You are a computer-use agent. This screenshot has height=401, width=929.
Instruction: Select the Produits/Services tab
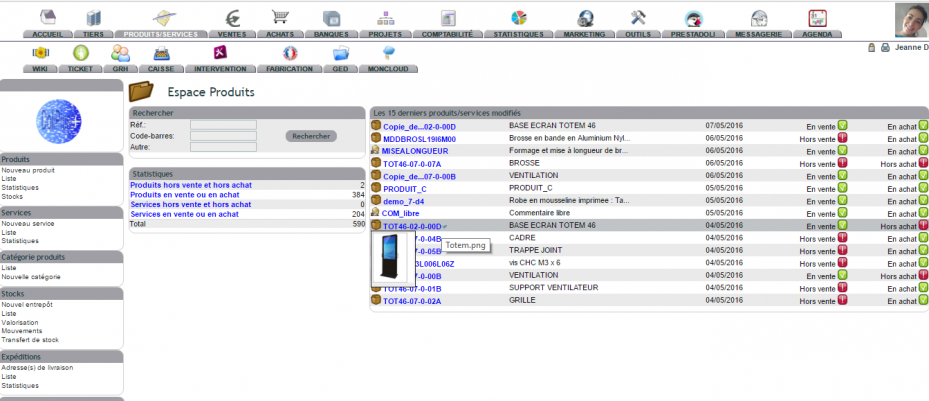tap(161, 34)
